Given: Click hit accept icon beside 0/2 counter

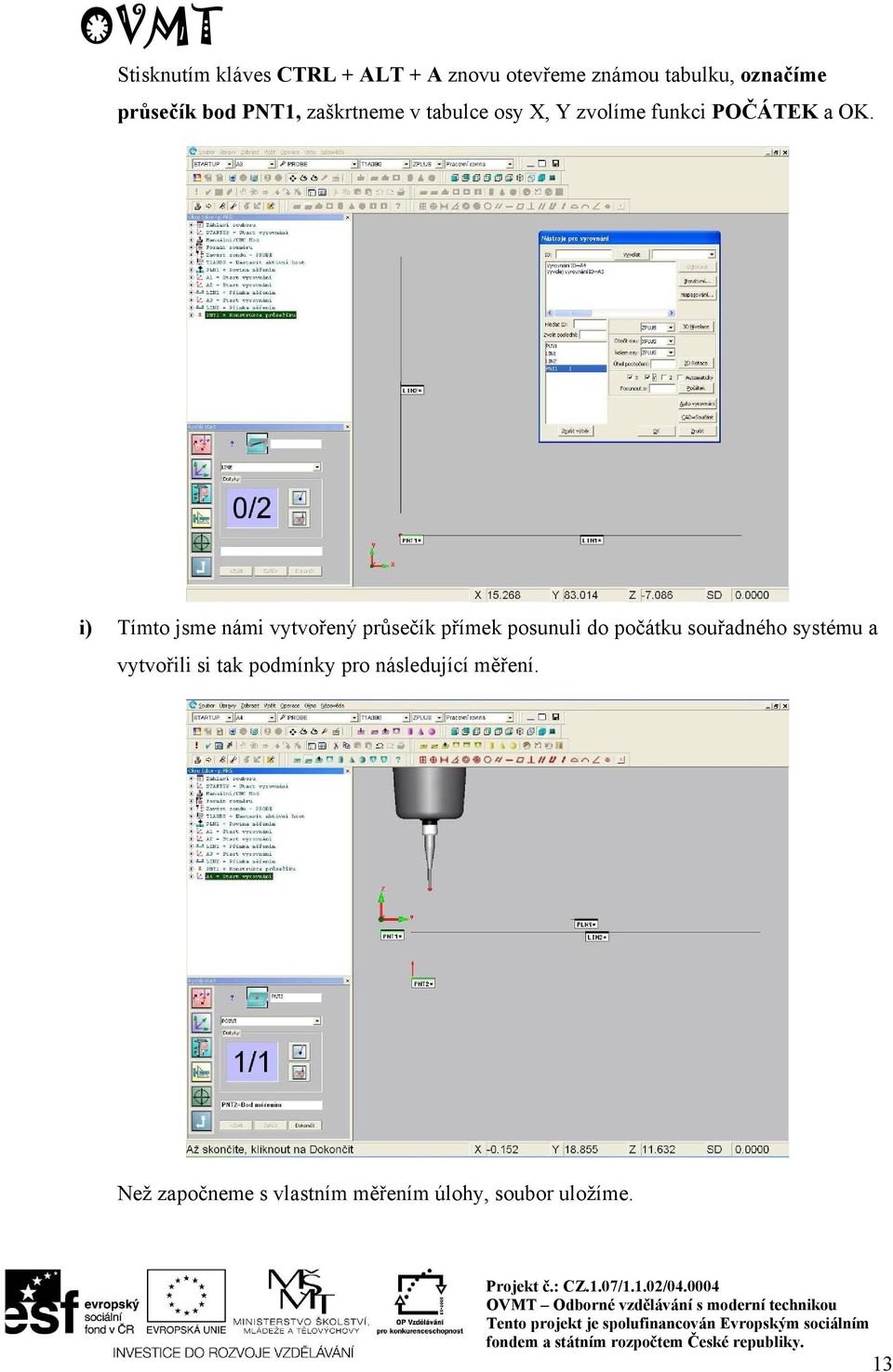Looking at the screenshot, I should click(x=300, y=498).
